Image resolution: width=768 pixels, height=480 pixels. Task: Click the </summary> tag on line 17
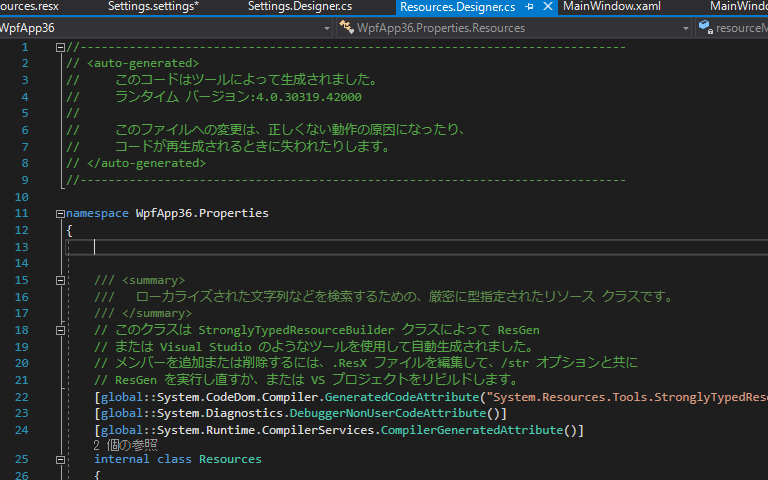pos(157,313)
